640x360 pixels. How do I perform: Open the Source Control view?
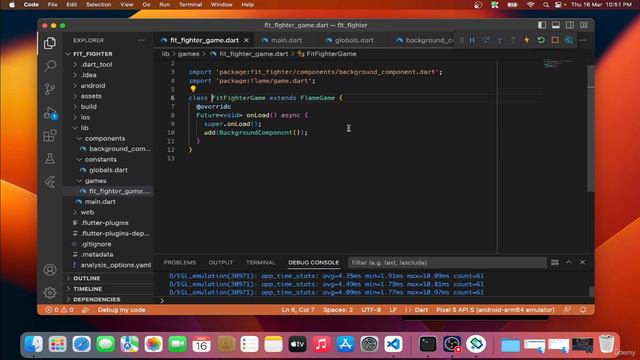[x=50, y=89]
